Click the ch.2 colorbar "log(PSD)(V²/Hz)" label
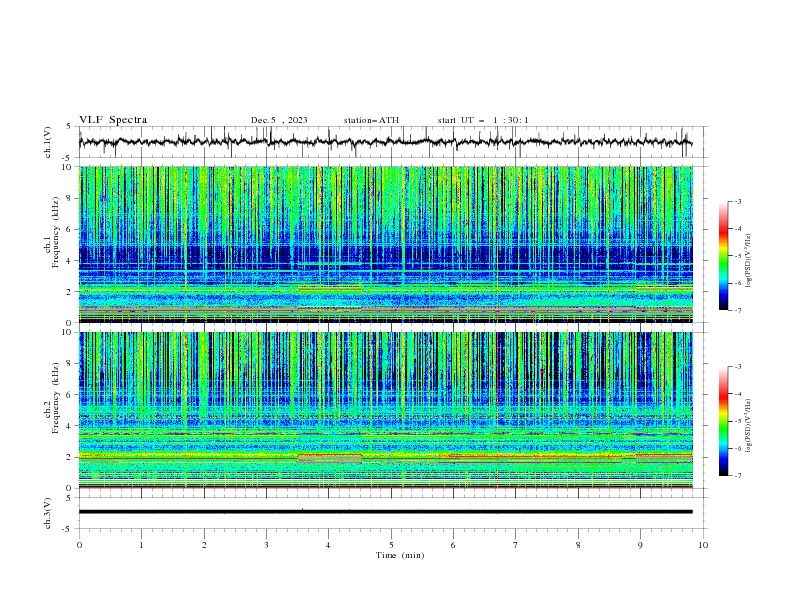This screenshot has height=612, width=792. pyautogui.click(x=749, y=426)
